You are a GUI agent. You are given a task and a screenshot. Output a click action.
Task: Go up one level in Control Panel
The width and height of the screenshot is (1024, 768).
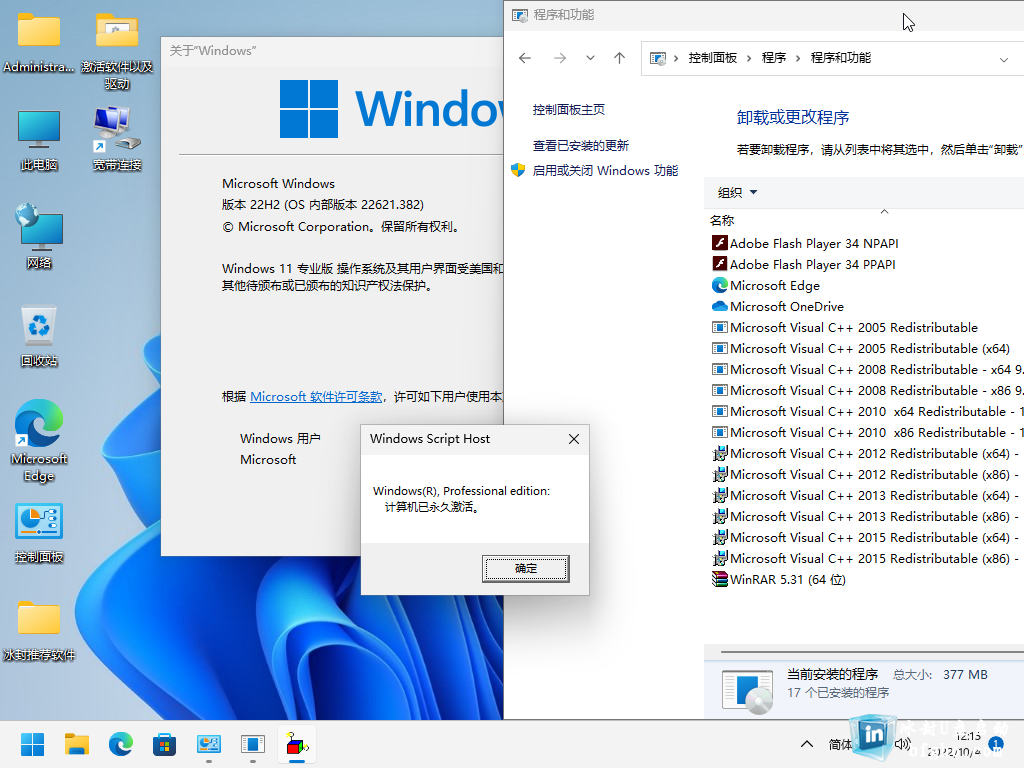pos(619,58)
